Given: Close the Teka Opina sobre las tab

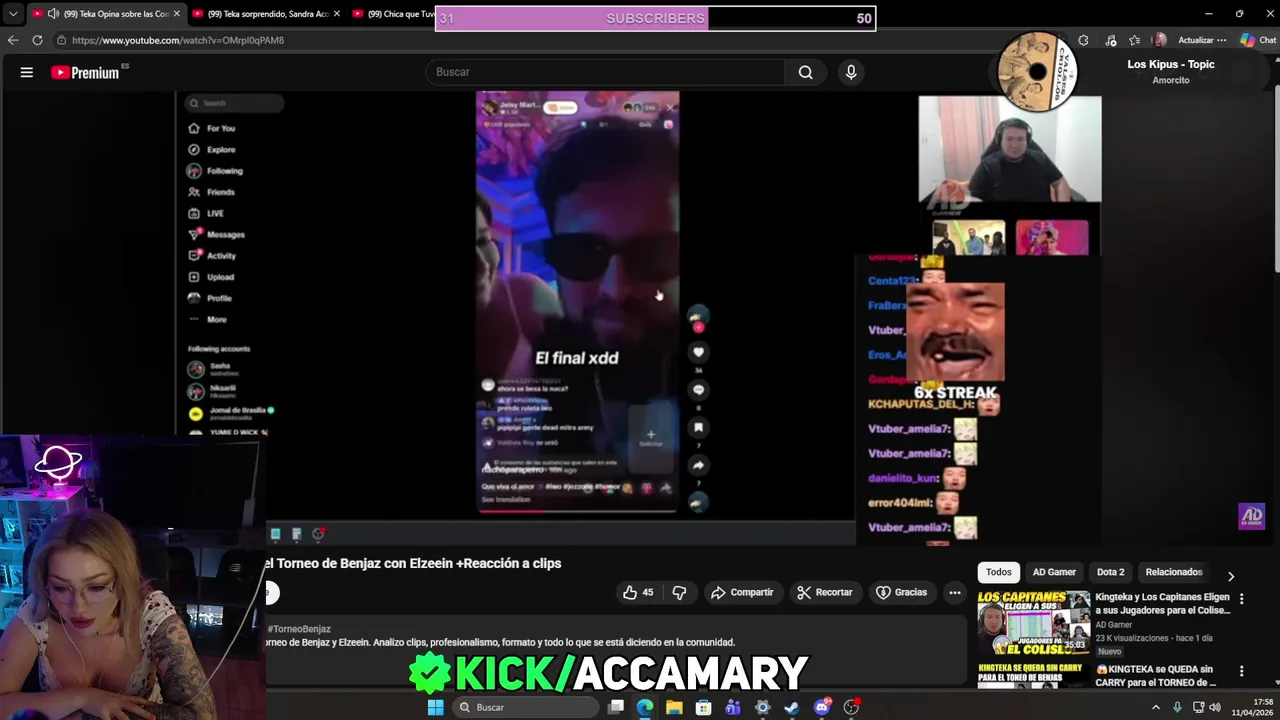Looking at the screenshot, I should point(177,14).
